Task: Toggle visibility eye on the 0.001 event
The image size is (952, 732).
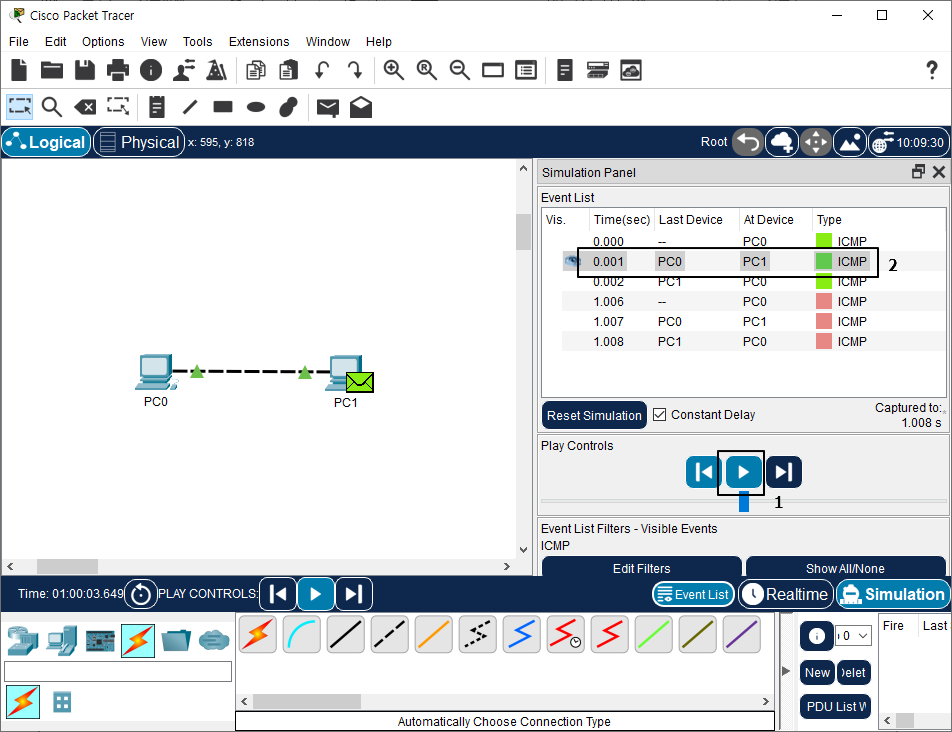Action: pos(571,262)
